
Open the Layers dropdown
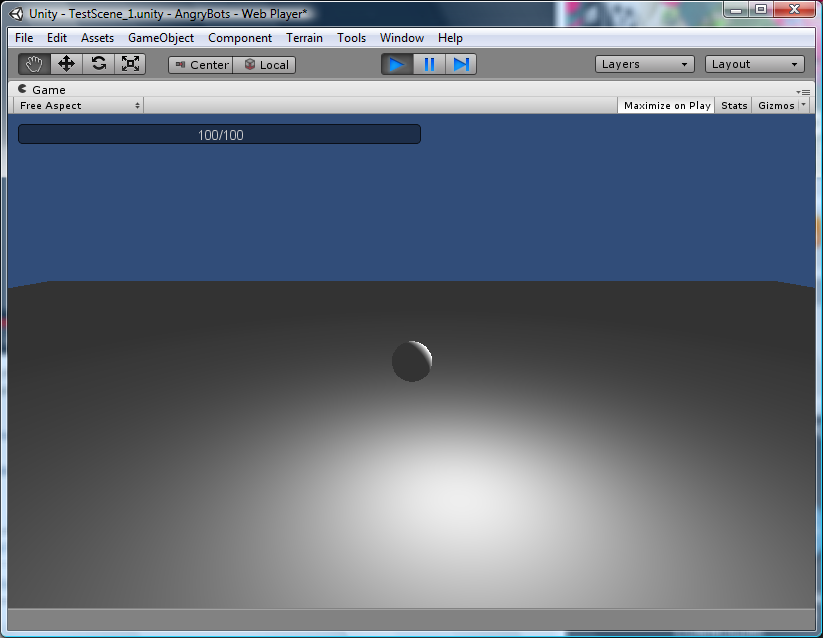(645, 64)
